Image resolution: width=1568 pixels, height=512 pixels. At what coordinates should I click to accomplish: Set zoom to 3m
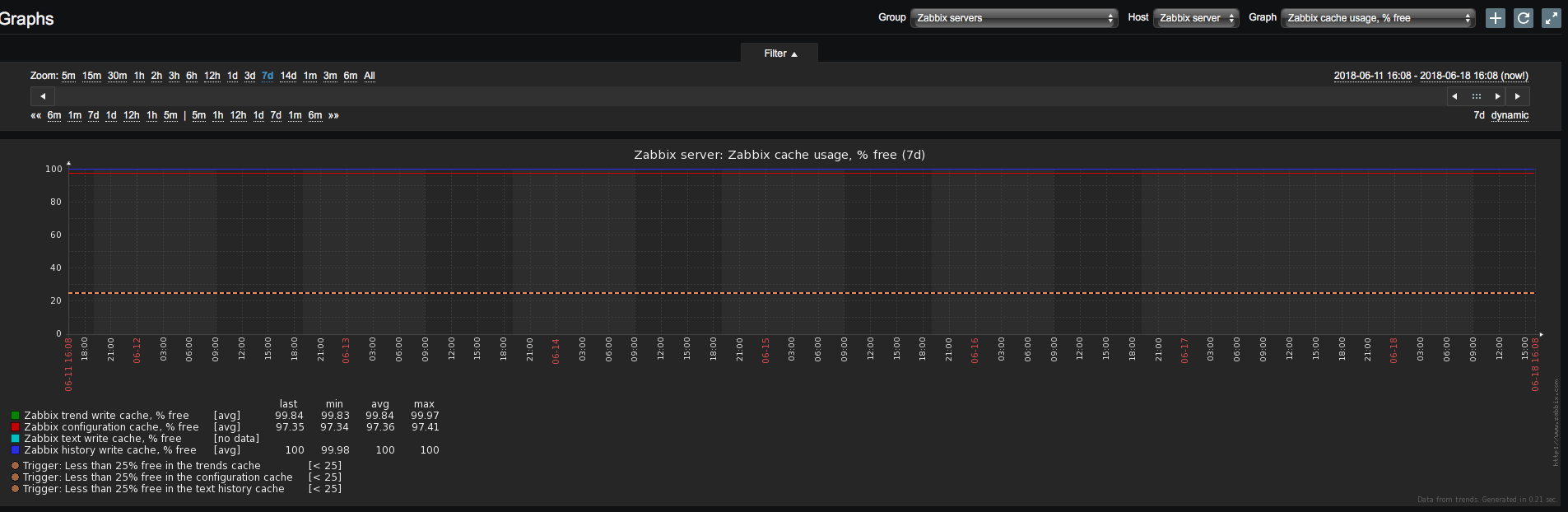point(330,76)
